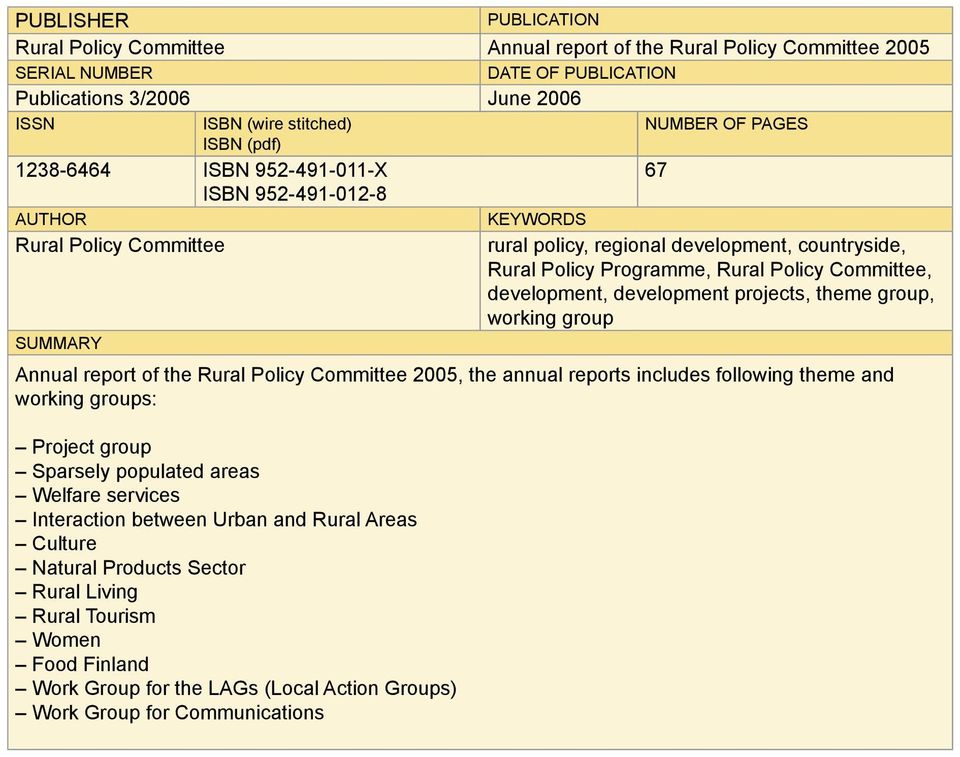
Task: Select the 'Women' list item
Action: point(58,640)
